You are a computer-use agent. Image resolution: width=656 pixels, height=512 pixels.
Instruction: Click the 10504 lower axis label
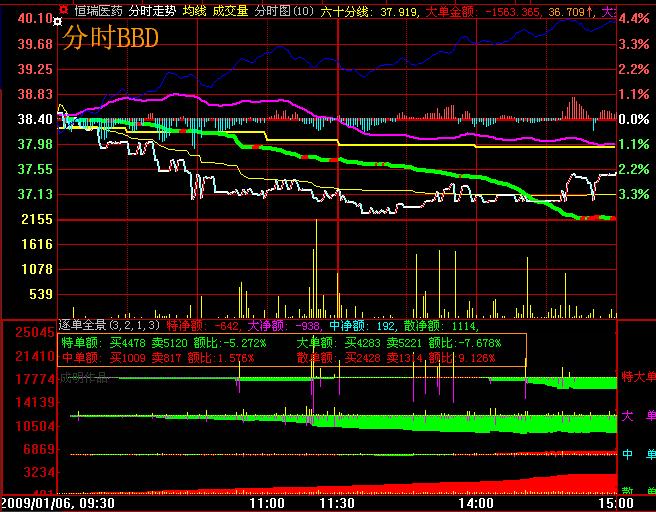pyautogui.click(x=35, y=426)
